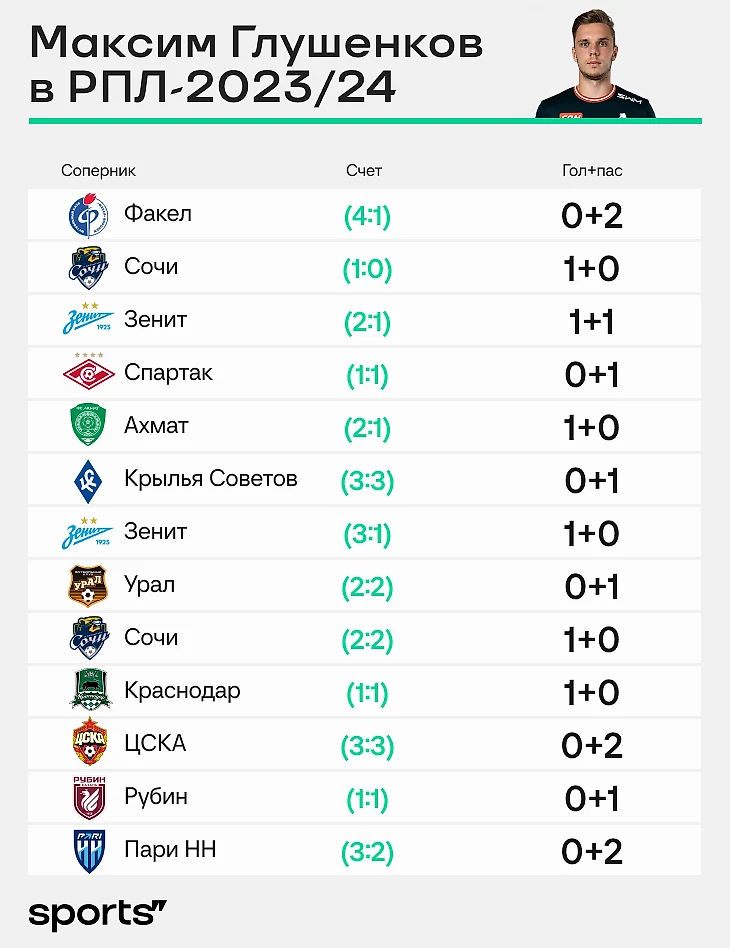This screenshot has width=730, height=948.
Task: Click the 1+1 goal+assist value
Action: tap(592, 322)
